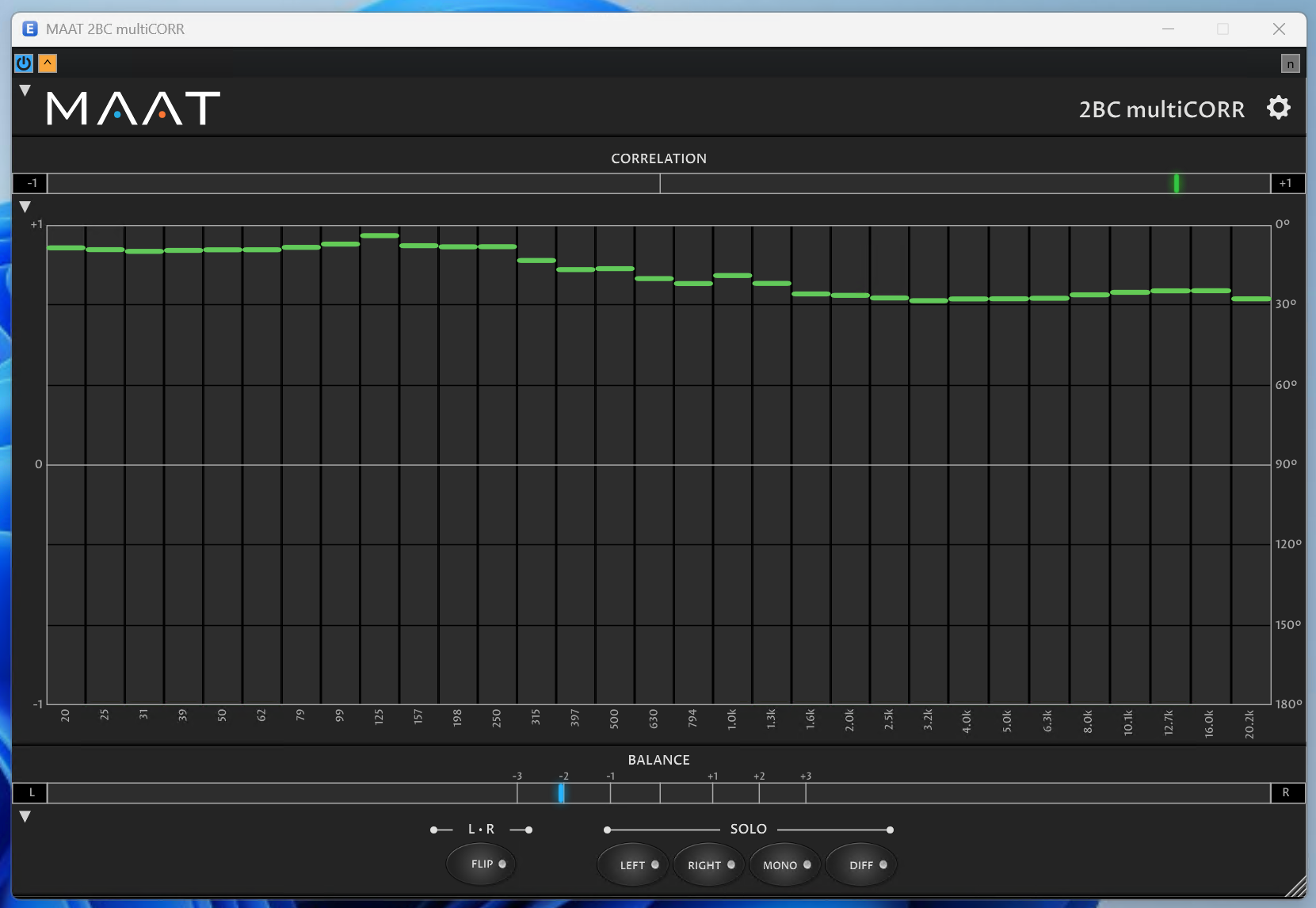Click the gray 'n' icon at the top right
Screen dimensions: 1316x908
(x=1290, y=63)
